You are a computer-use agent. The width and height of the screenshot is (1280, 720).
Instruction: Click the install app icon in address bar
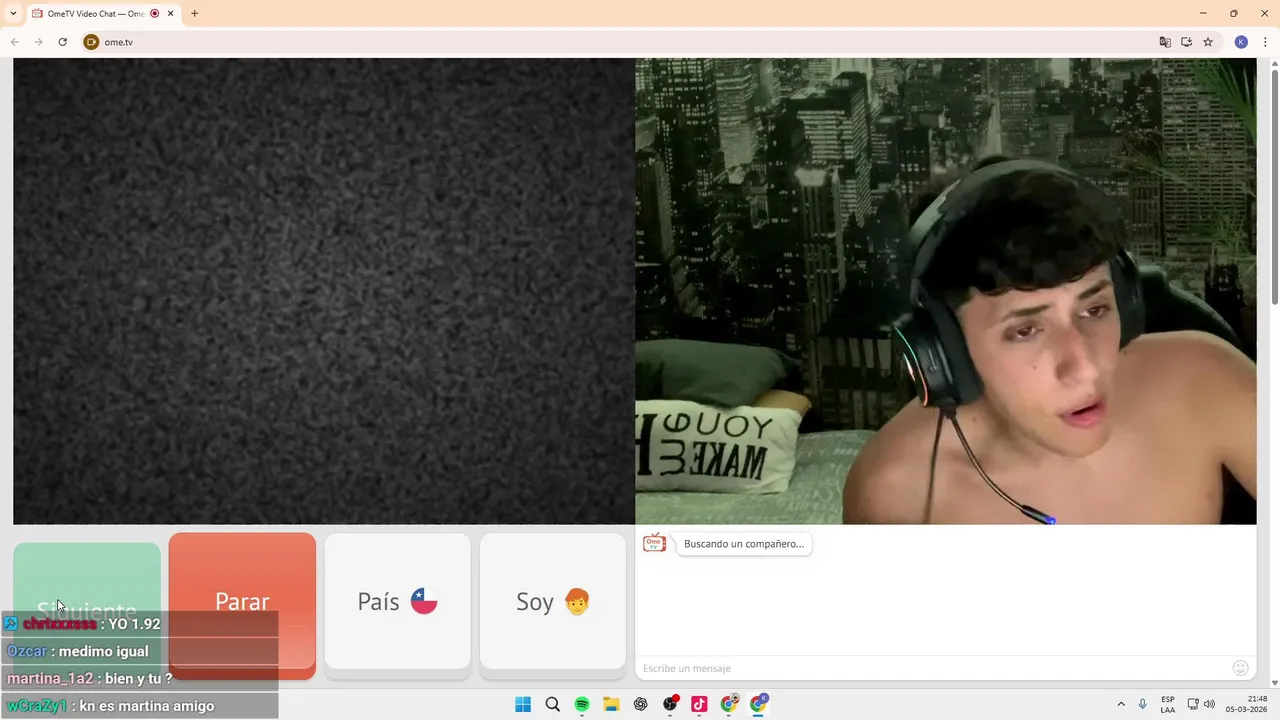(x=1186, y=42)
